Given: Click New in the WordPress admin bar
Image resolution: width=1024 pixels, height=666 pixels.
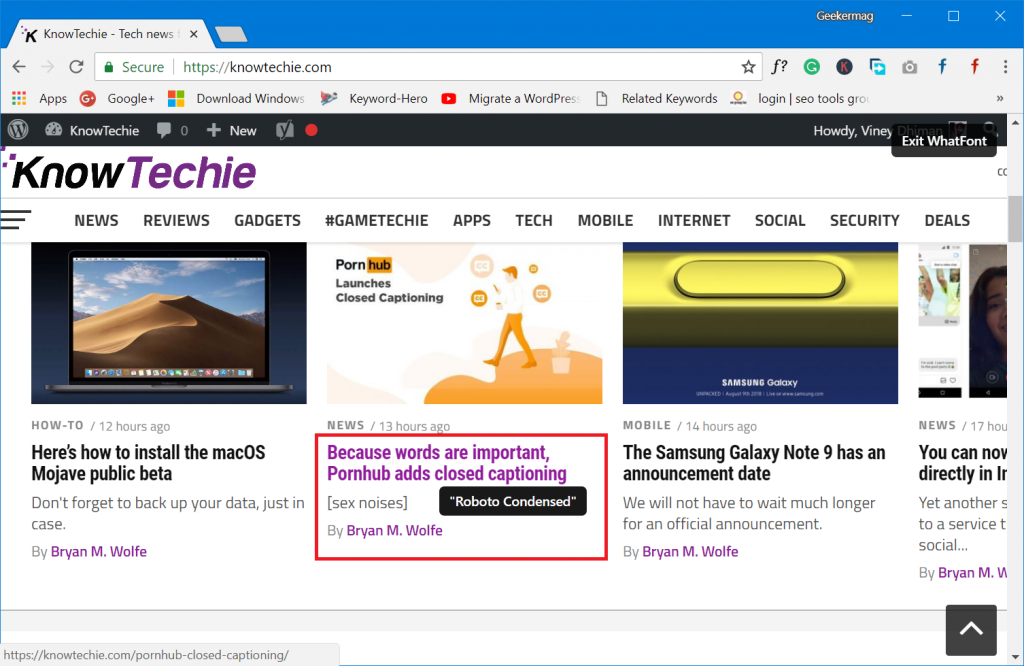Looking at the screenshot, I should [231, 131].
